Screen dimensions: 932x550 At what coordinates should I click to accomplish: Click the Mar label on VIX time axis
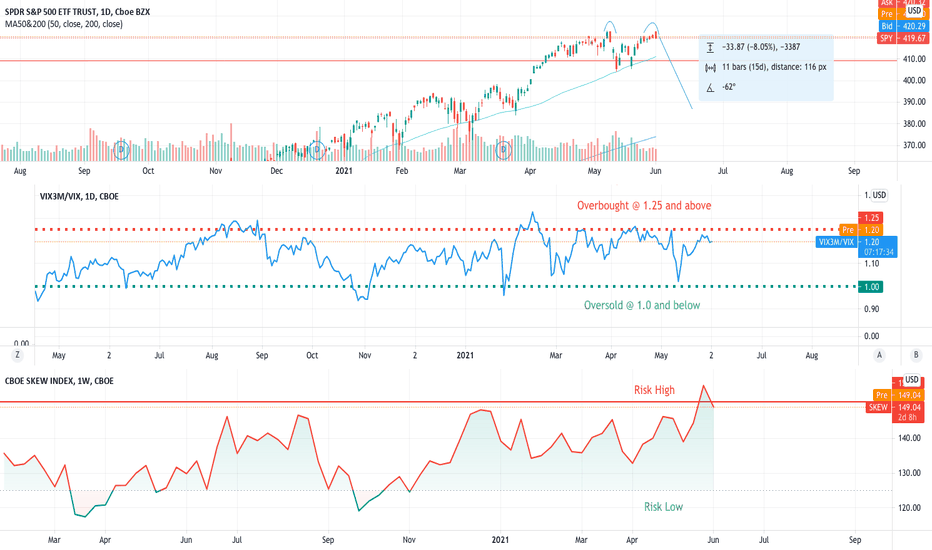coord(555,356)
